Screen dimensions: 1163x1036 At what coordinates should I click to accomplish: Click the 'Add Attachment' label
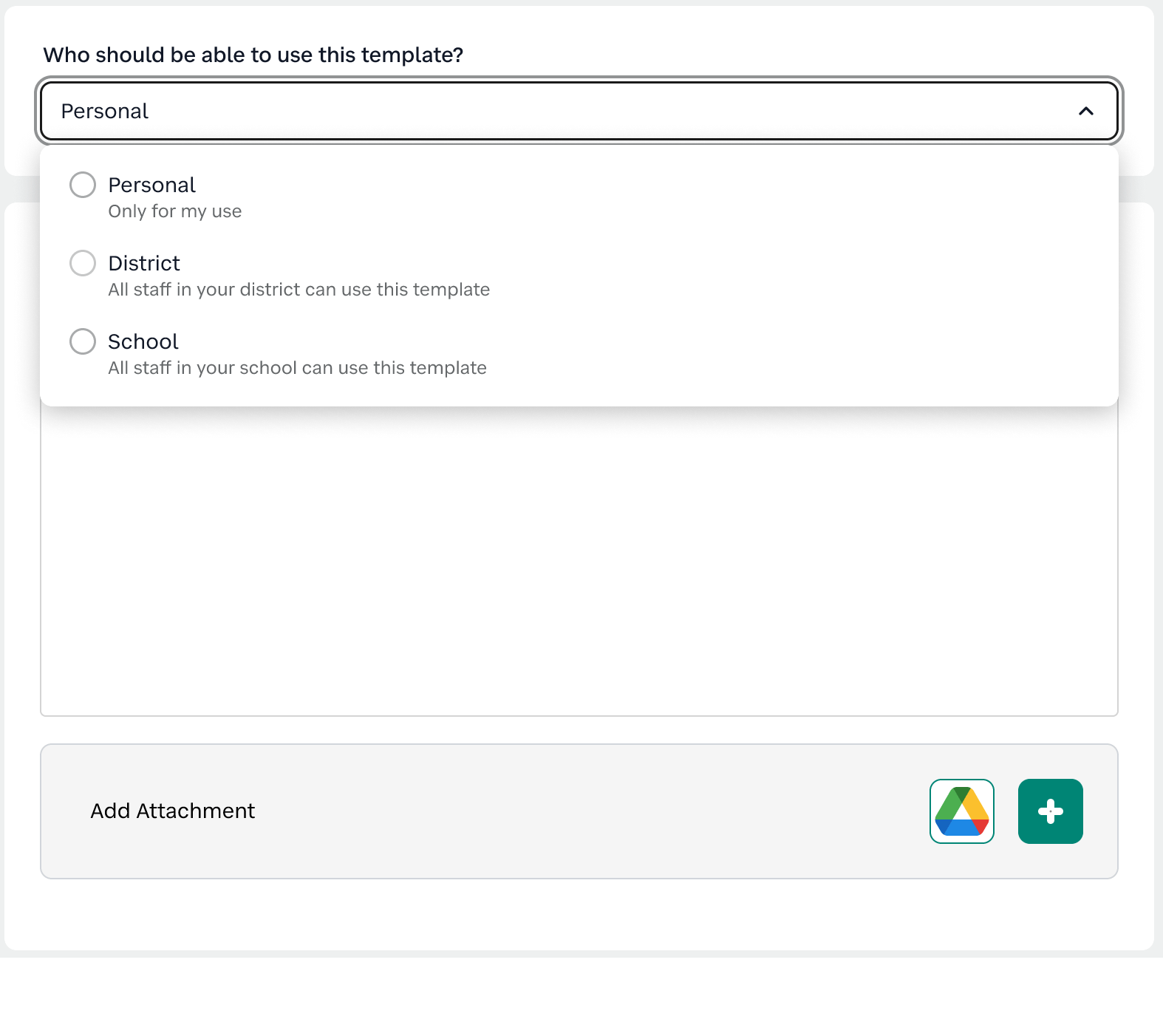[172, 811]
